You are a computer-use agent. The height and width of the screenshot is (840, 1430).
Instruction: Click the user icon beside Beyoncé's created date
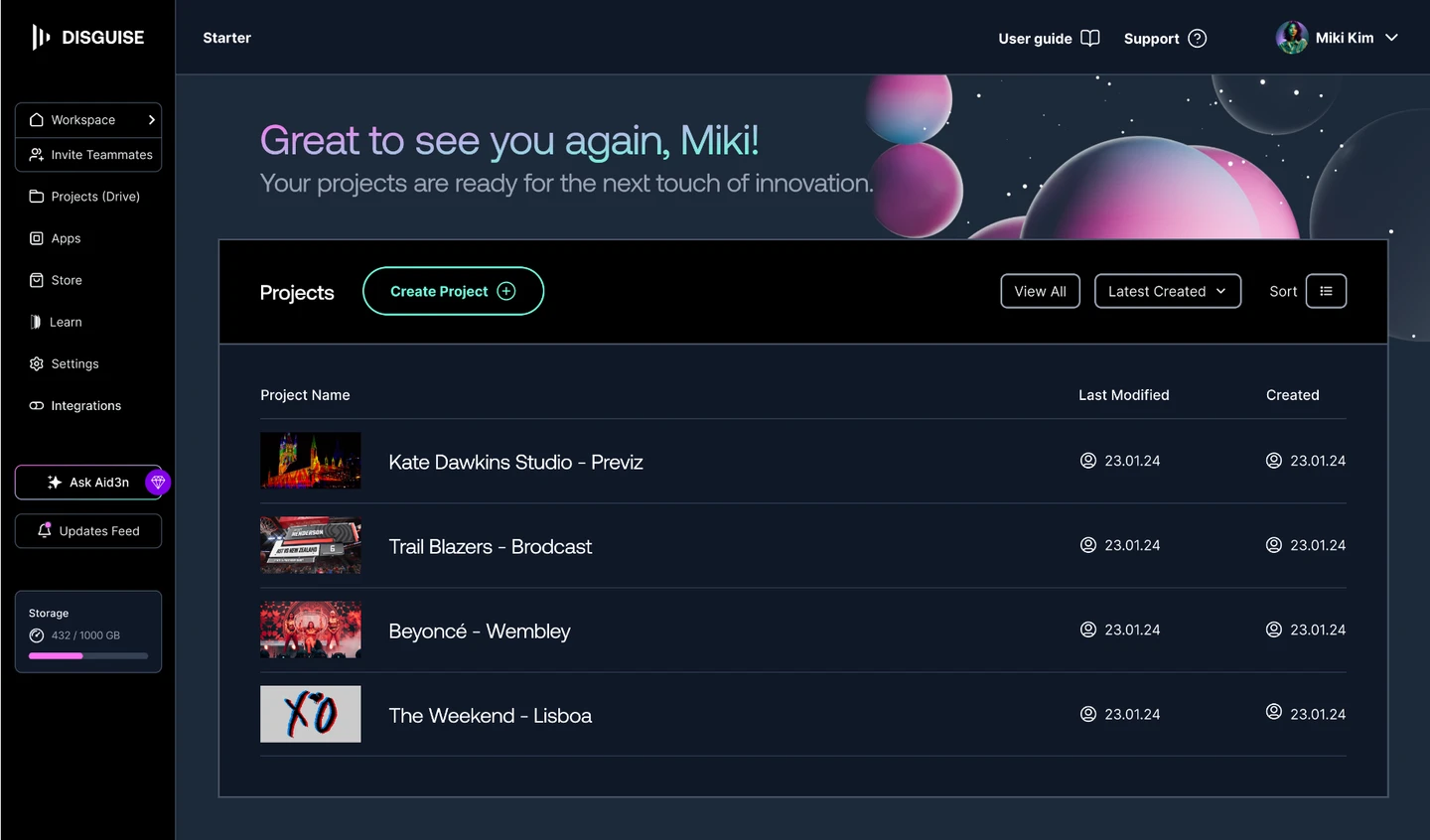point(1274,630)
